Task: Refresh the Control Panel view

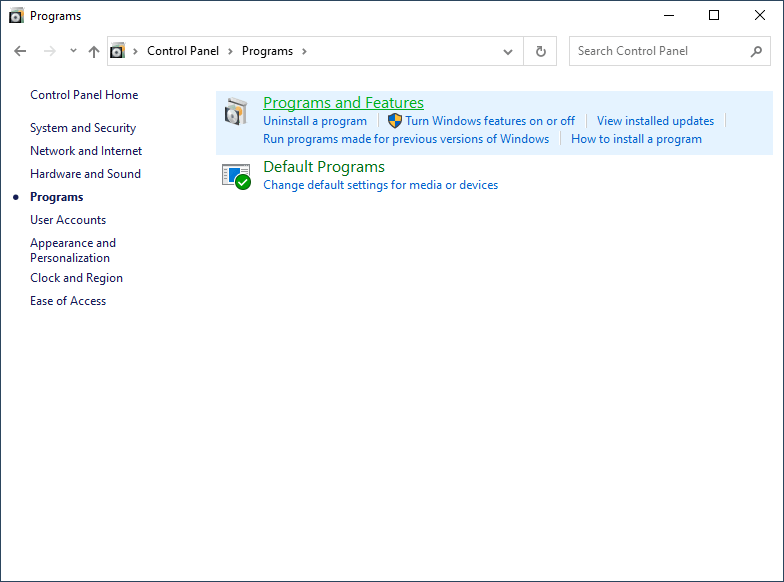Action: point(540,51)
